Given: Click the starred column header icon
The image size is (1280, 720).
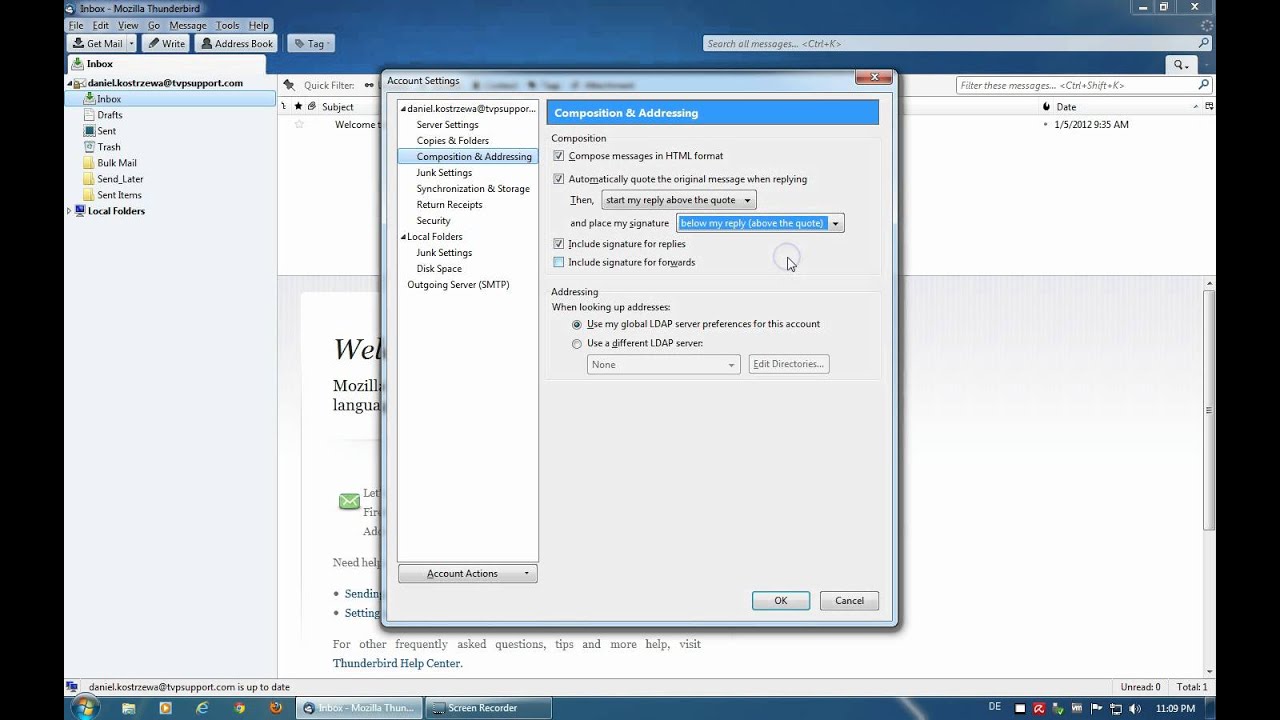Looking at the screenshot, I should click(298, 106).
